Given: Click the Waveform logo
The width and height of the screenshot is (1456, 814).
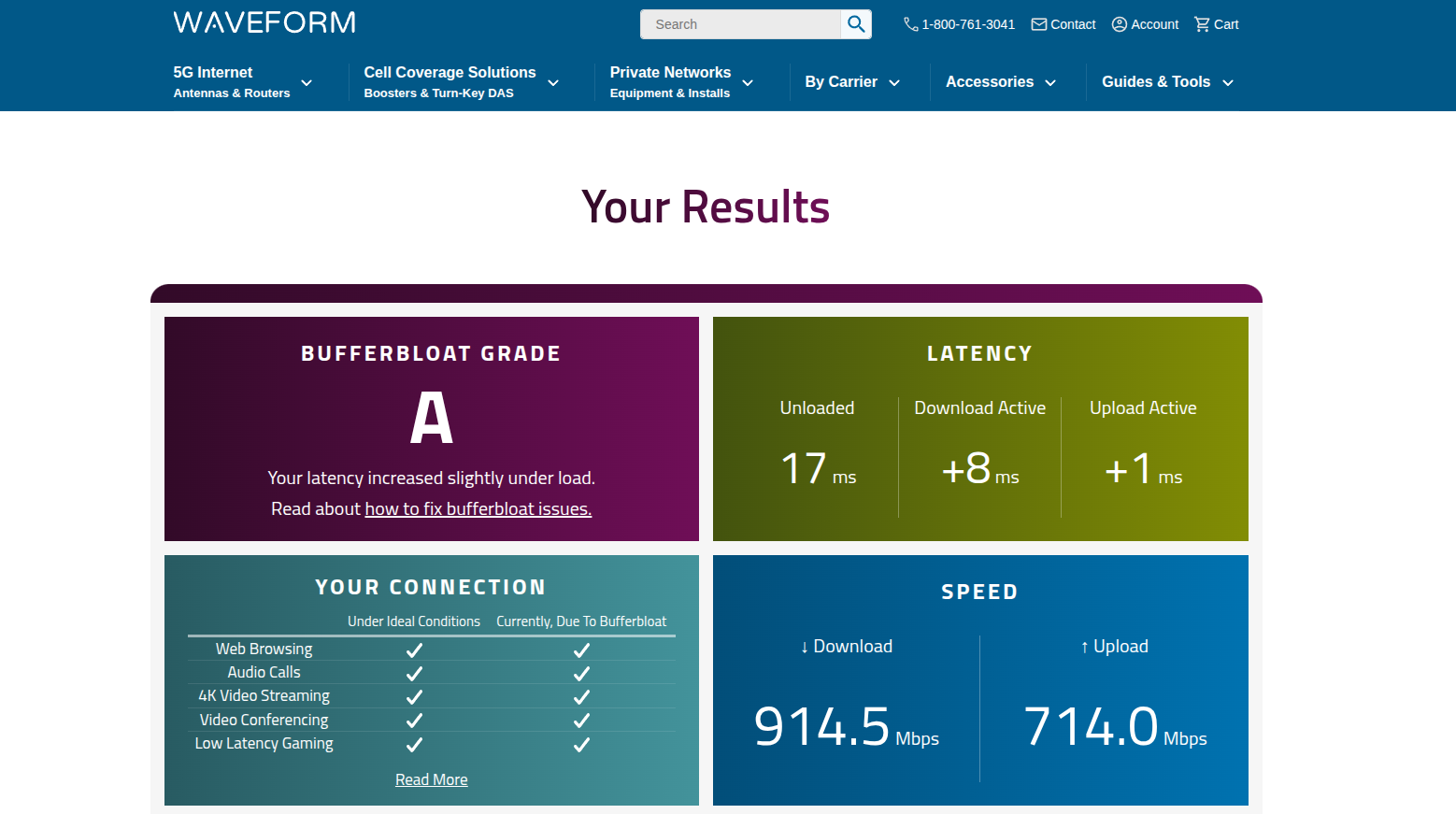Looking at the screenshot, I should (264, 22).
